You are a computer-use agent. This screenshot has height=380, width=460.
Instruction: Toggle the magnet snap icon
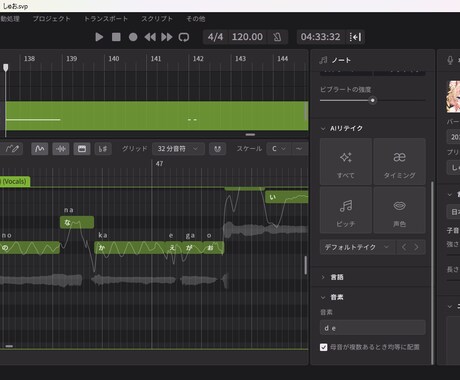(217, 149)
